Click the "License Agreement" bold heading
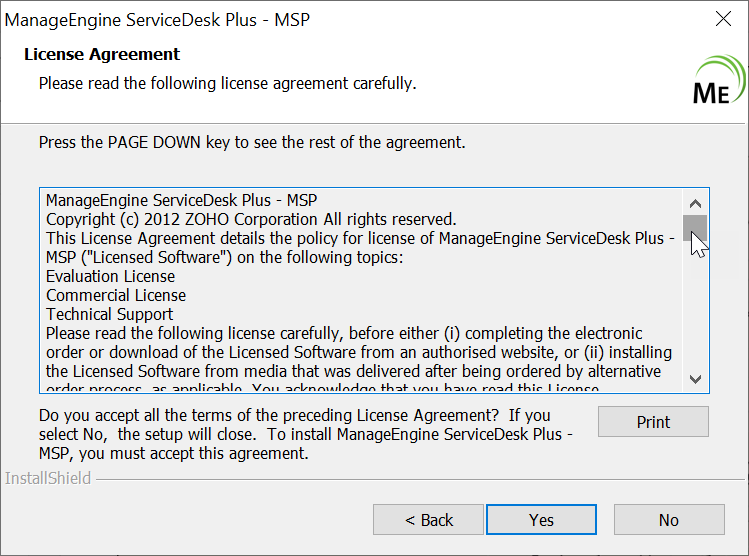This screenshot has width=749, height=556. pos(102,54)
